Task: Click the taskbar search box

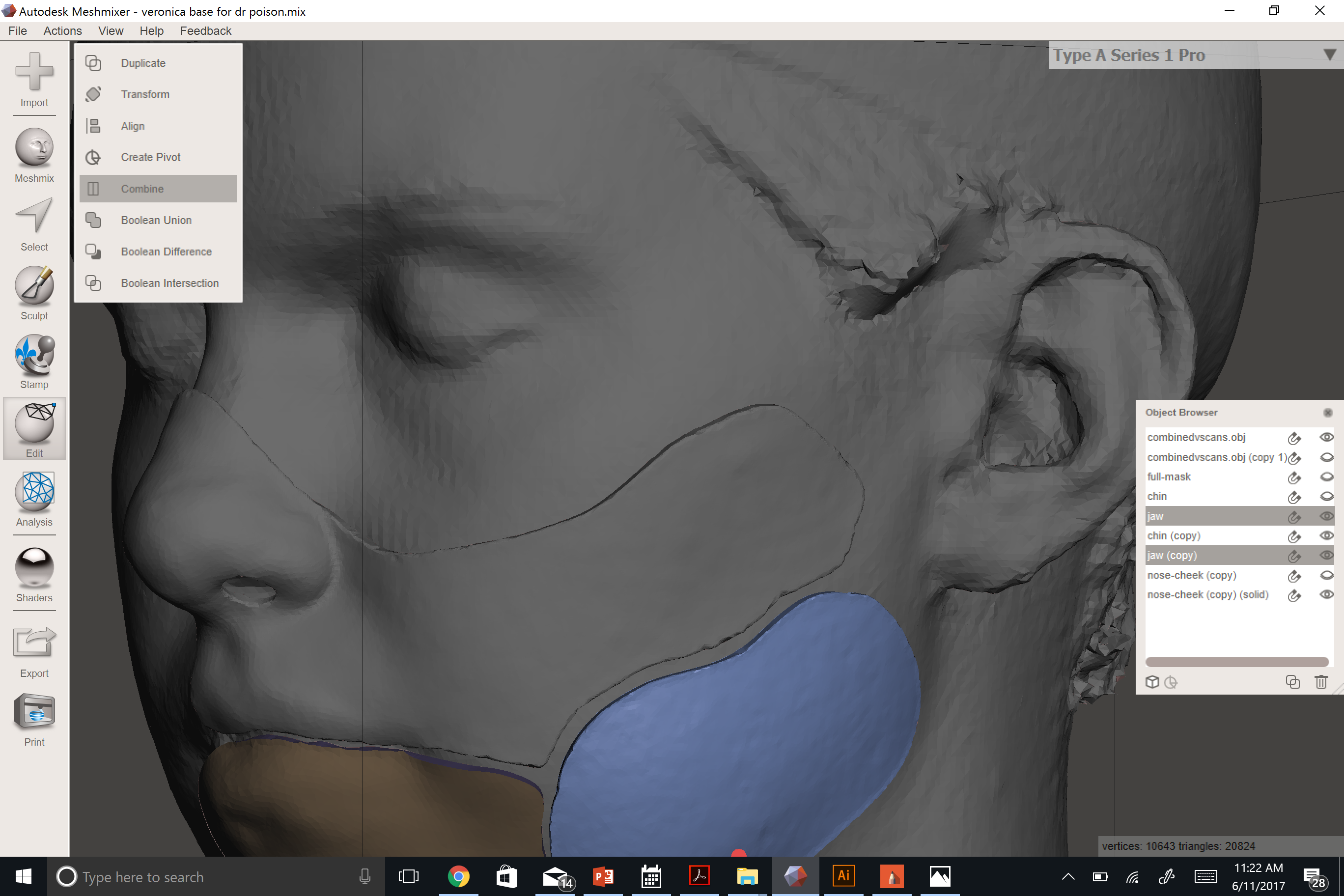Action: click(x=216, y=876)
